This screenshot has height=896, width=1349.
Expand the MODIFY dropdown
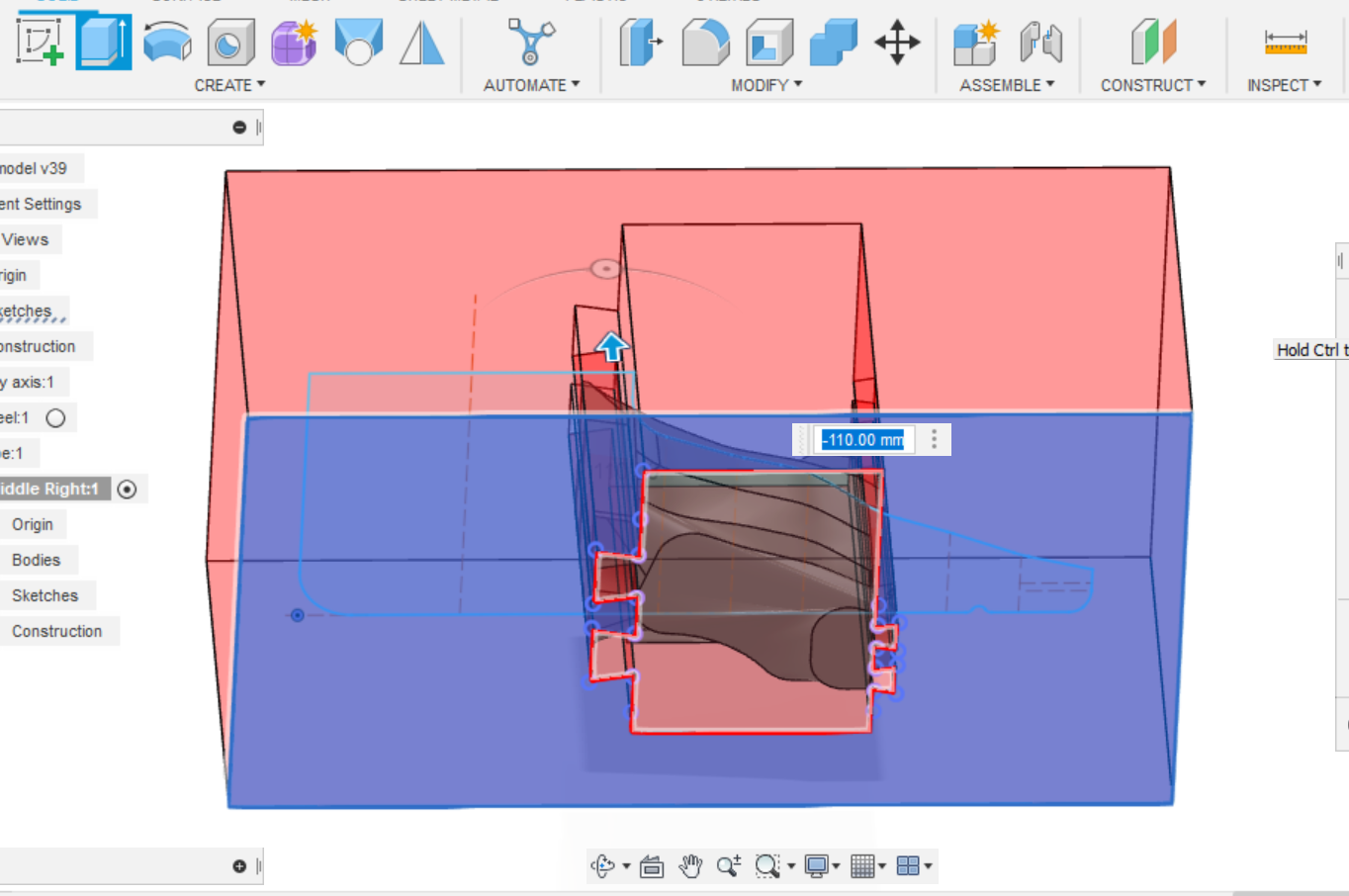[767, 85]
